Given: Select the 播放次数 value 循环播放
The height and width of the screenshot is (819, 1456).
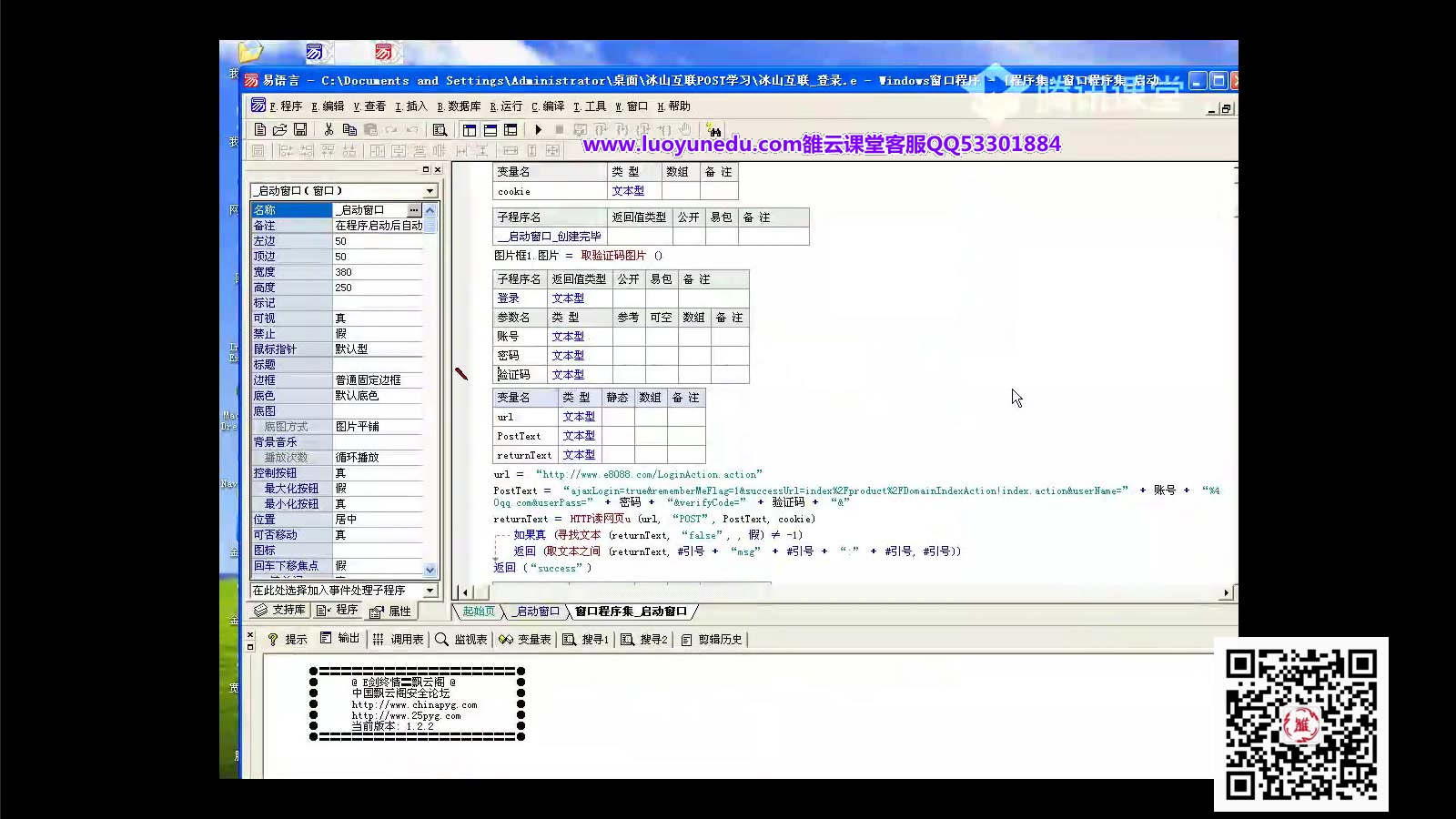Looking at the screenshot, I should point(378,458).
